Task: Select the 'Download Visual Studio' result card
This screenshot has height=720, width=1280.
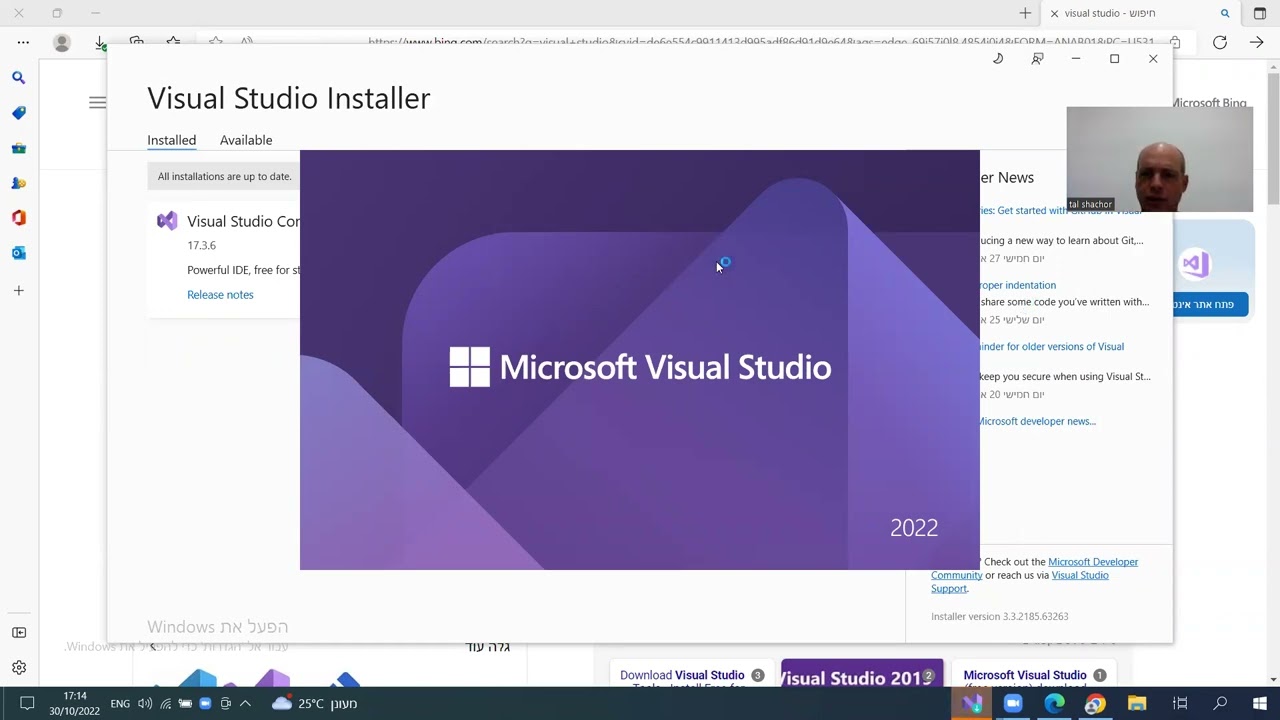Action: point(690,675)
